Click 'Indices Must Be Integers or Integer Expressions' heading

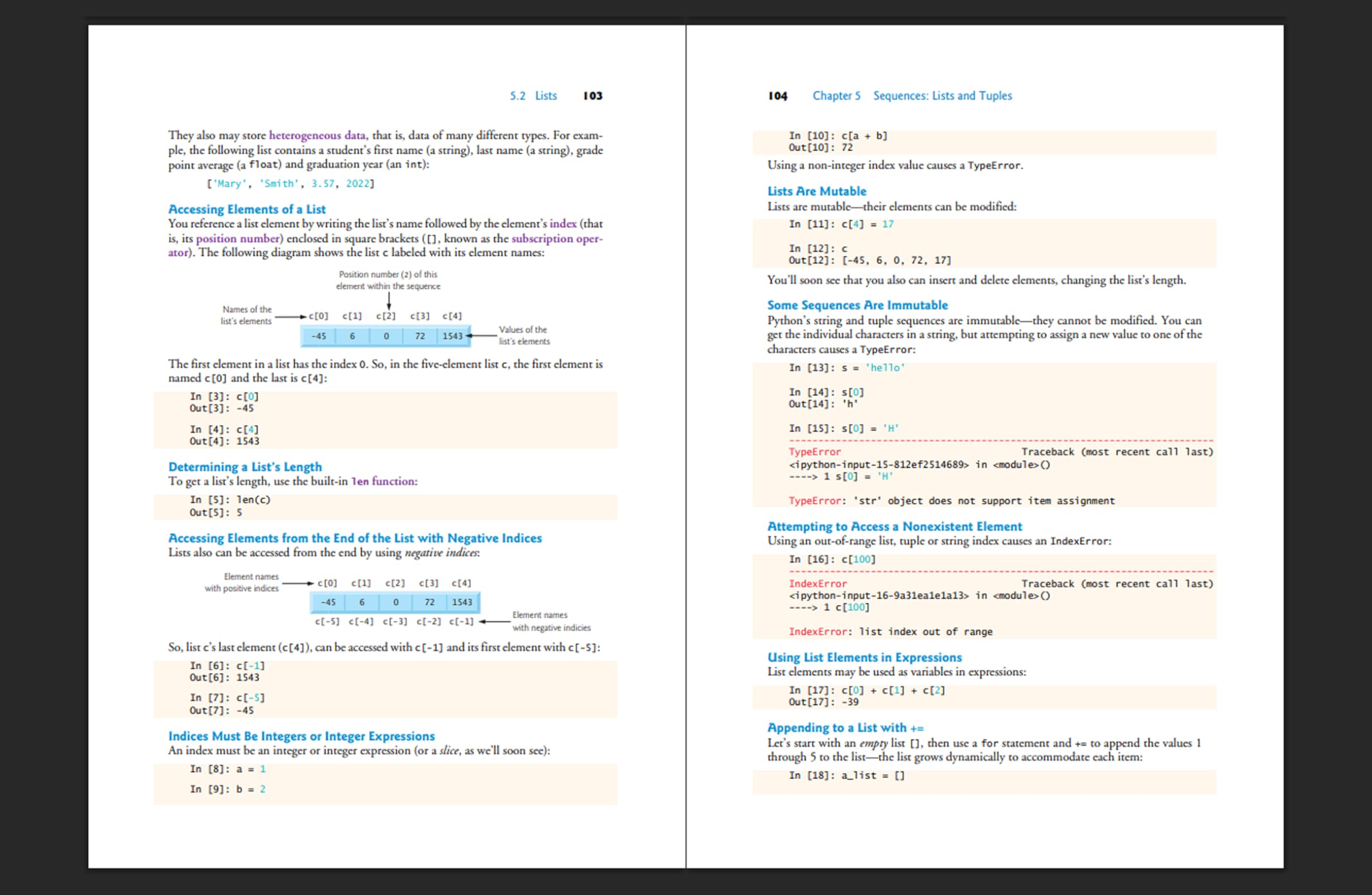(302, 736)
